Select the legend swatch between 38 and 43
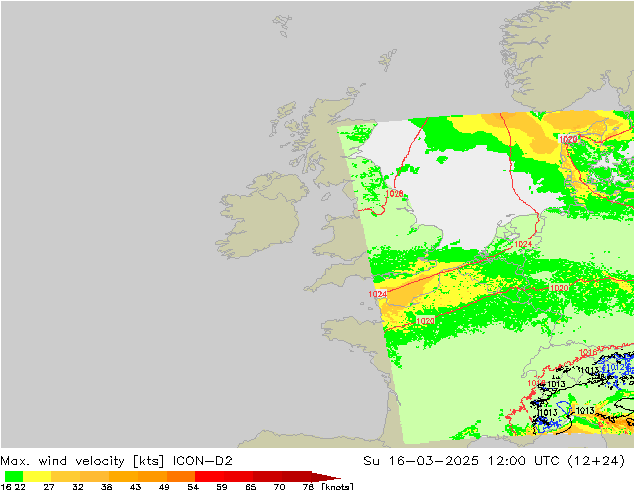Viewport: 634px width, 490px height. pos(123,476)
